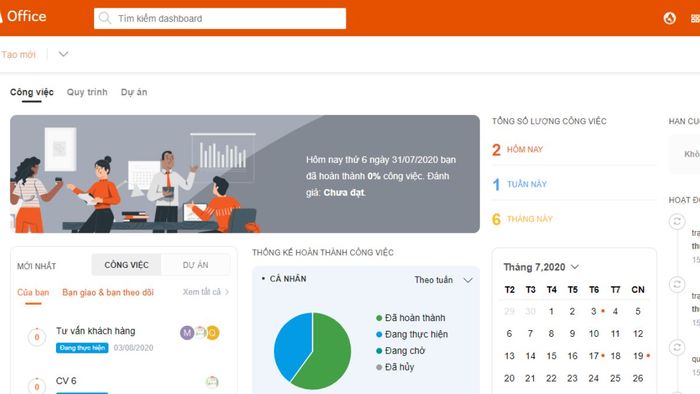Click the yellow avatar on Tư vấn khách hàng

point(213,333)
